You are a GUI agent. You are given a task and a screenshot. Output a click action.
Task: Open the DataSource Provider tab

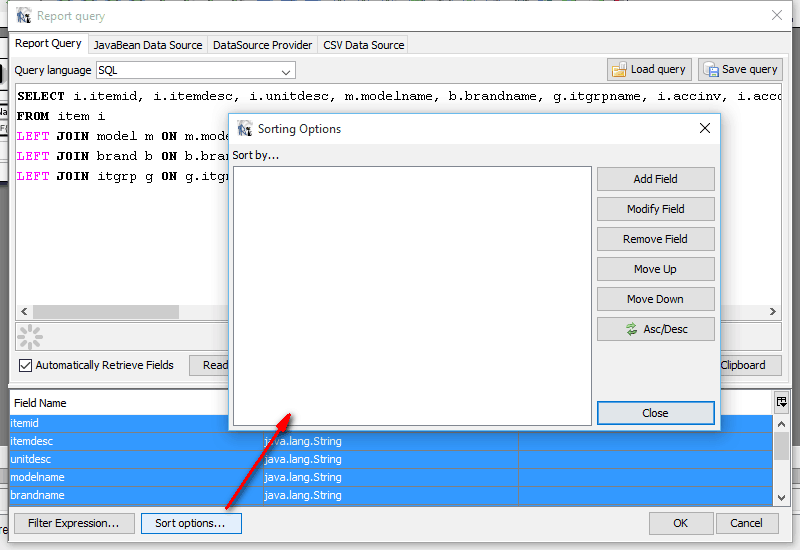point(262,45)
